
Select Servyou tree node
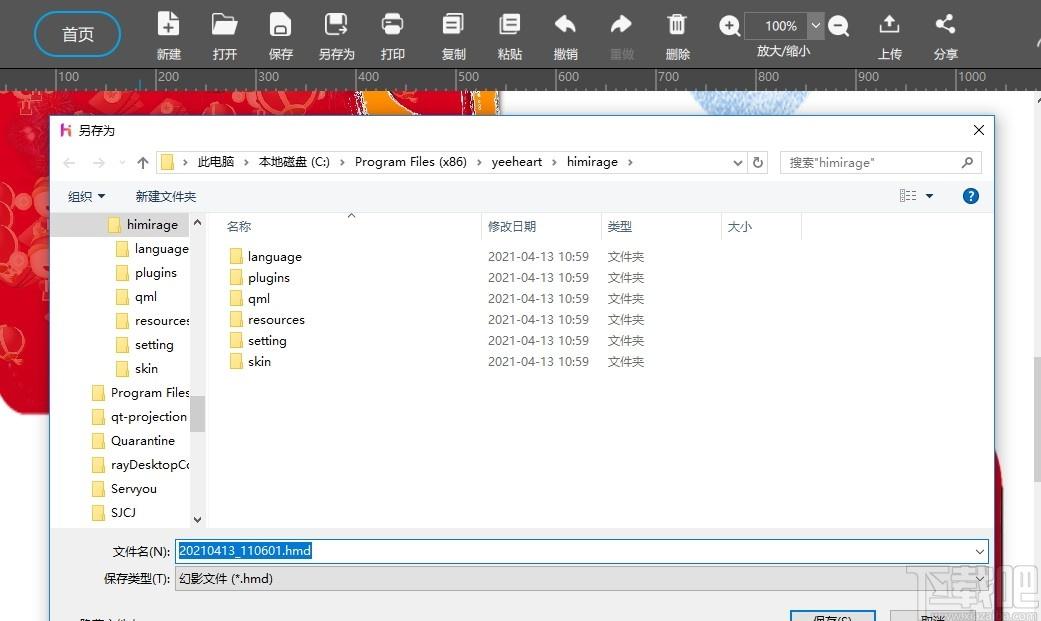[125, 488]
